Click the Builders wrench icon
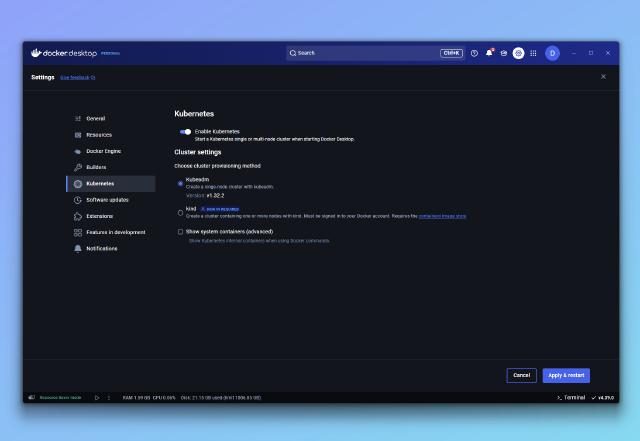Image resolution: width=640 pixels, height=441 pixels. (78, 167)
